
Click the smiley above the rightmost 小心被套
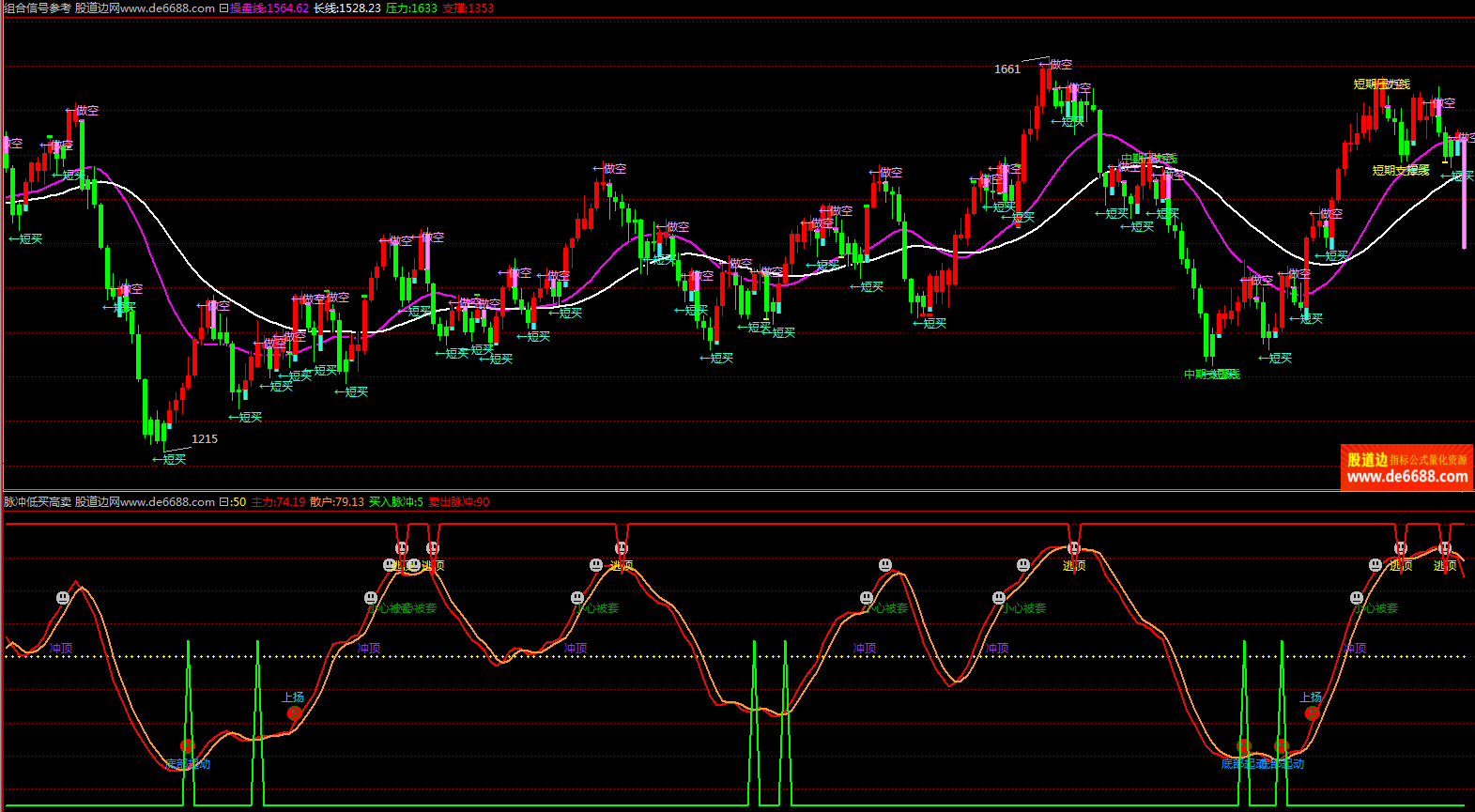click(1356, 598)
